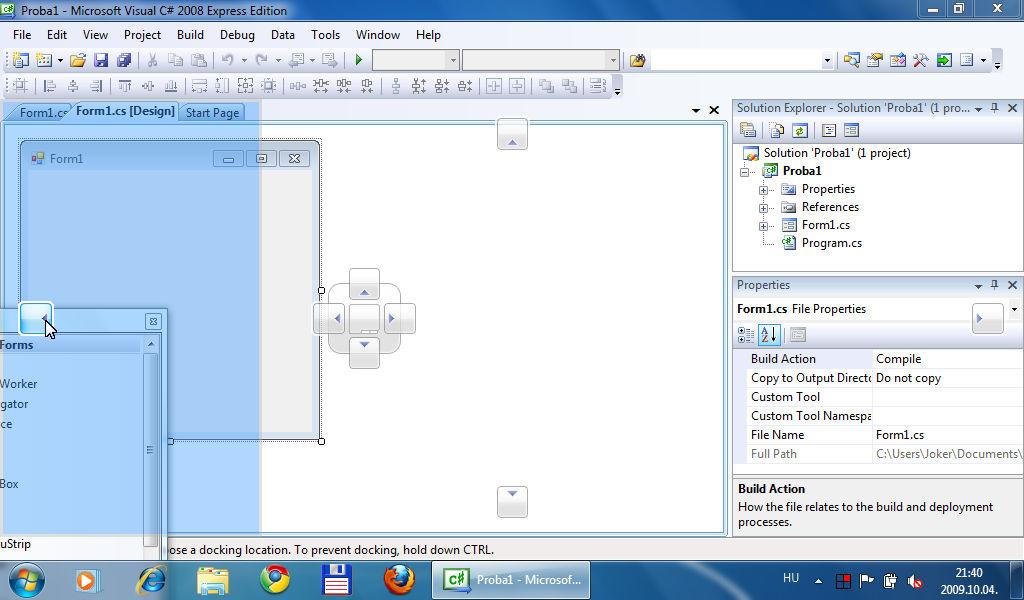Open Windows Start menu orb
This screenshot has width=1024, height=600.
coord(27,580)
